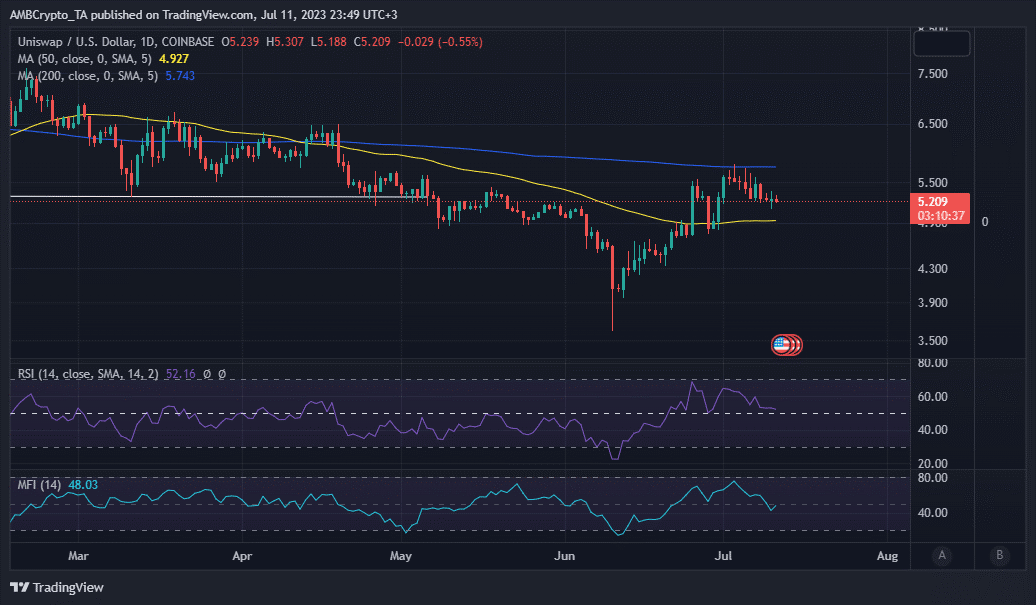Click the close price C5.209
This screenshot has height=605, width=1036.
tap(372, 42)
